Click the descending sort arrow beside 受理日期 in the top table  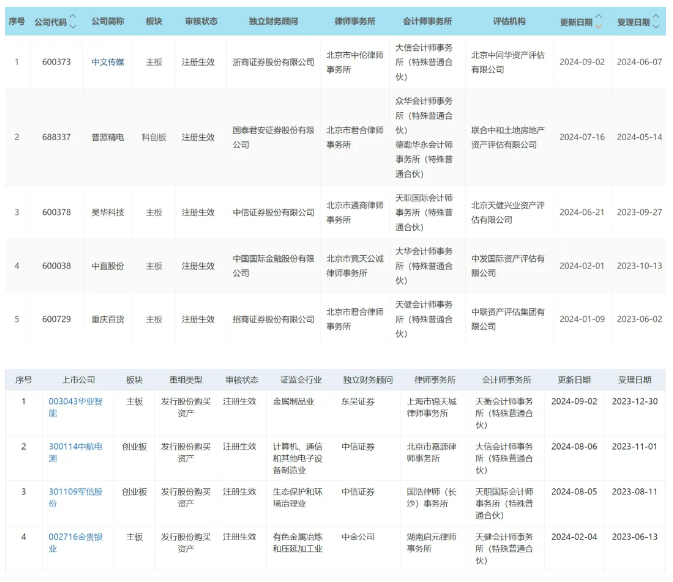pyautogui.click(x=656, y=26)
